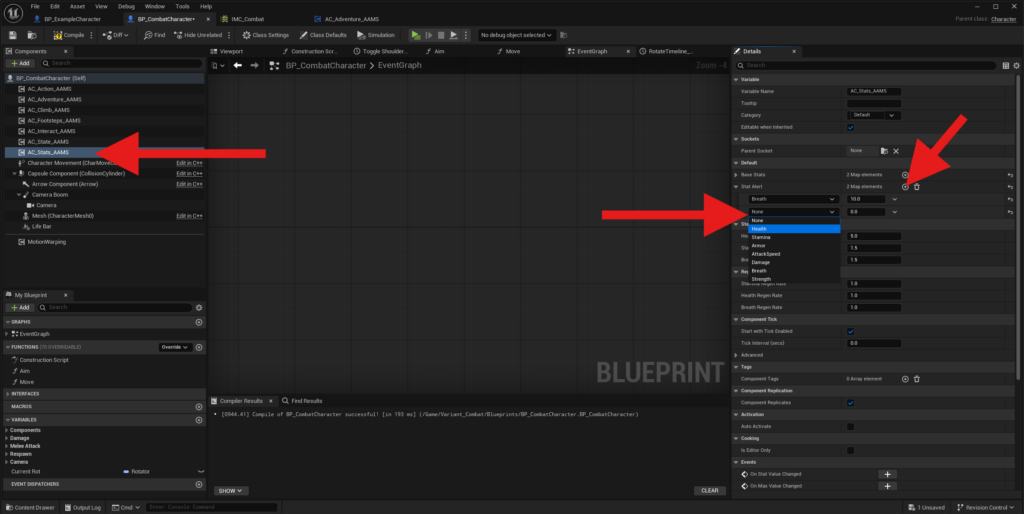Open the Category Default dropdown
The height and width of the screenshot is (514, 1024).
872,115
